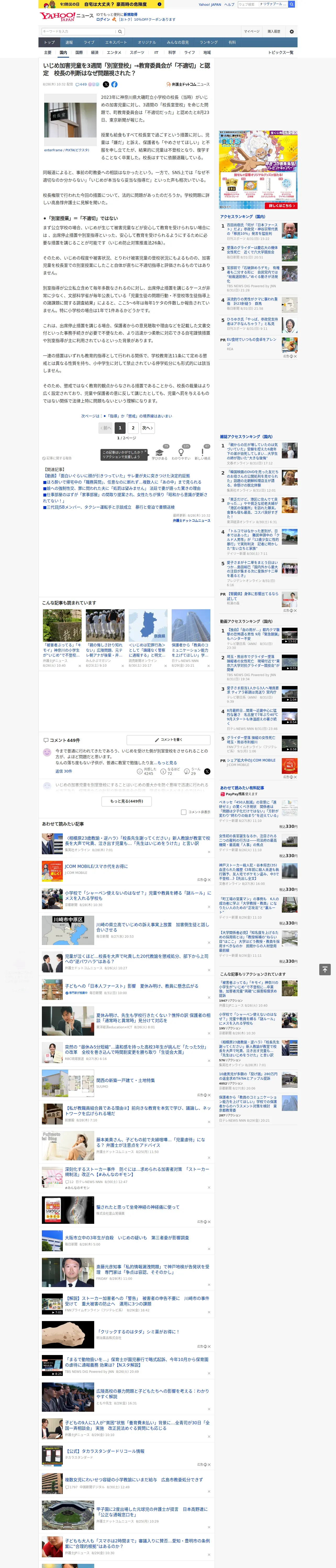Select the みんなの意見 navigation tab
The height and width of the screenshot is (1568, 336).
pyautogui.click(x=177, y=43)
